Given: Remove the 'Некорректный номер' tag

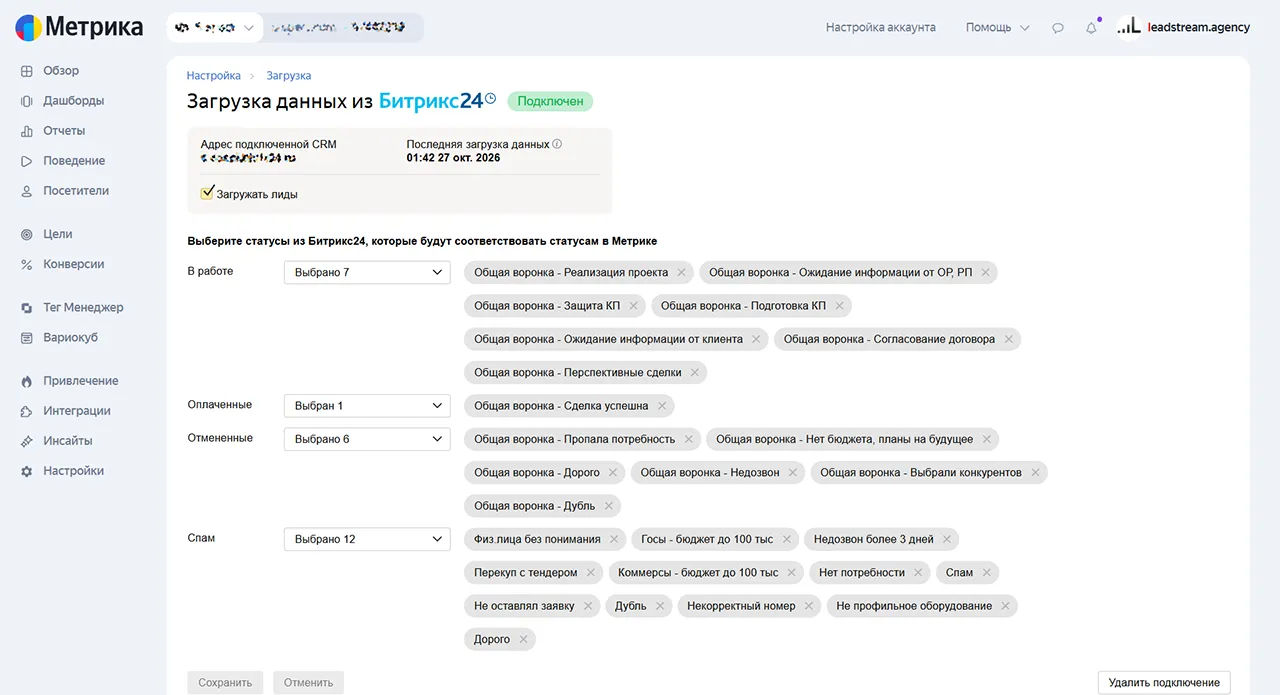Looking at the screenshot, I should [809, 606].
